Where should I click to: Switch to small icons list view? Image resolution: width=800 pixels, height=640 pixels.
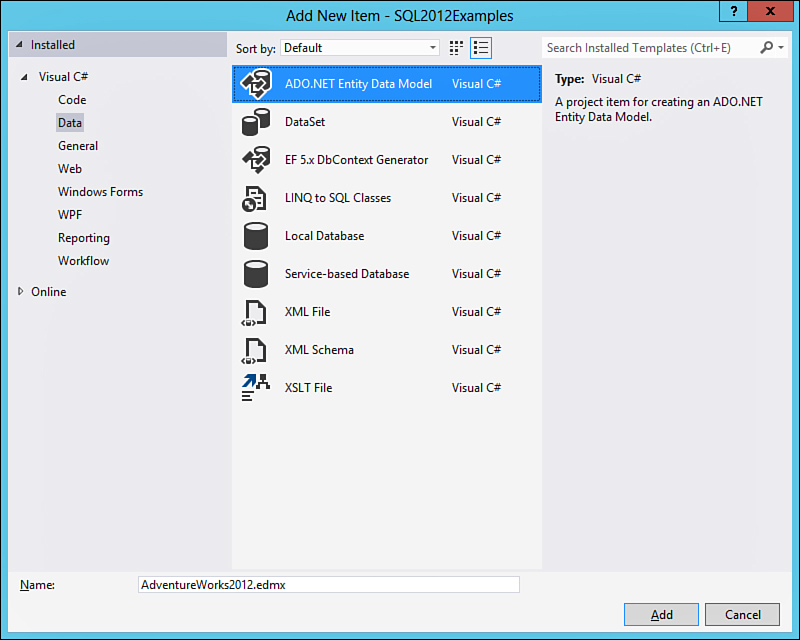click(x=481, y=48)
